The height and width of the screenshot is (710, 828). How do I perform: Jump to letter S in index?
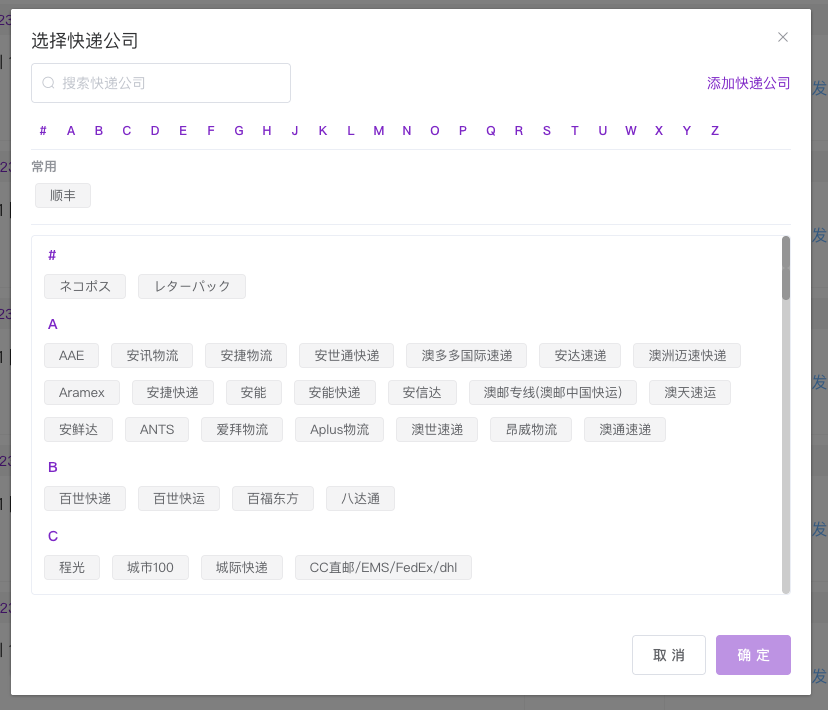(547, 130)
